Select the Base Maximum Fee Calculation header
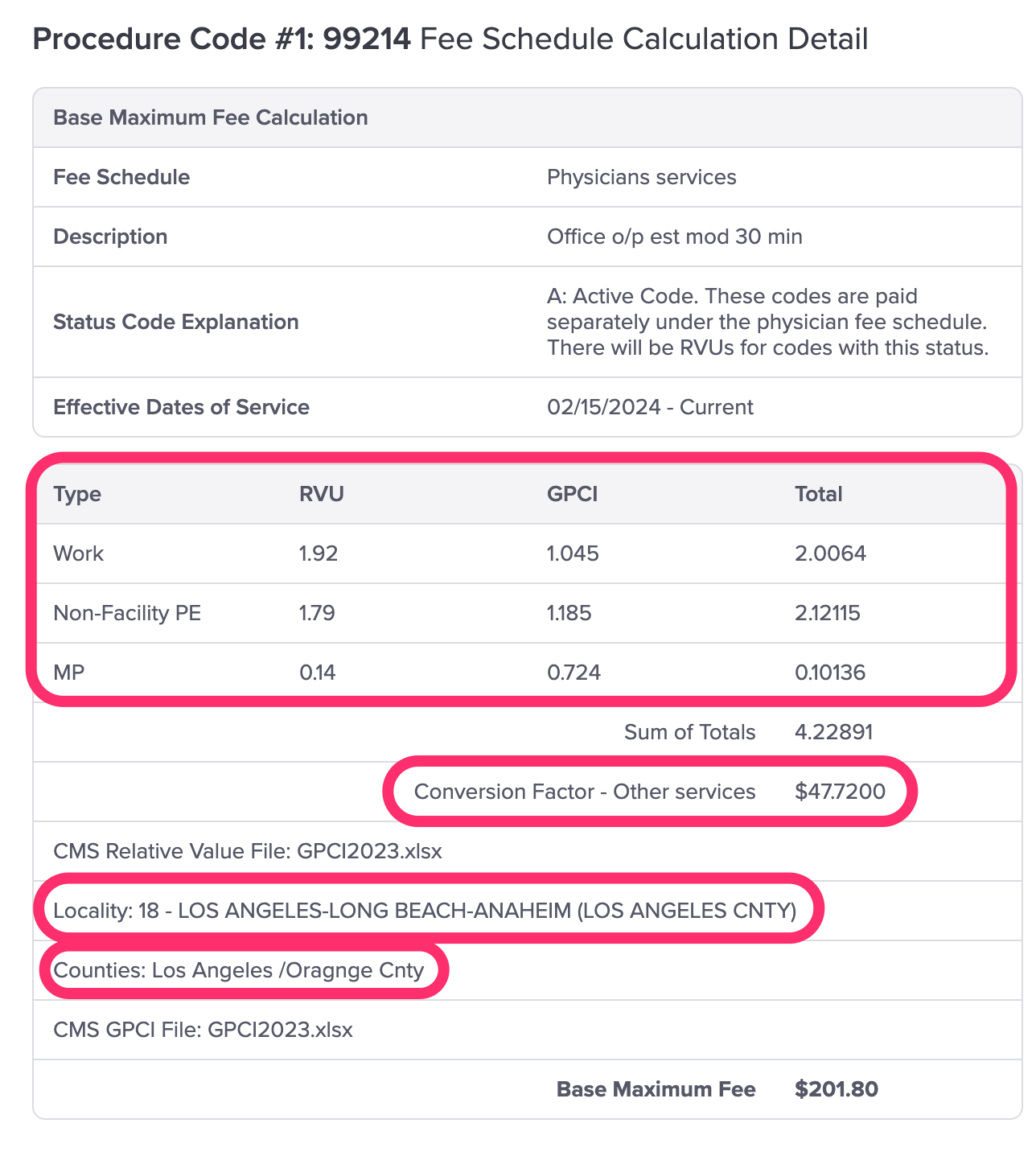Screen dimensions: 1036x1152 pyautogui.click(x=211, y=117)
